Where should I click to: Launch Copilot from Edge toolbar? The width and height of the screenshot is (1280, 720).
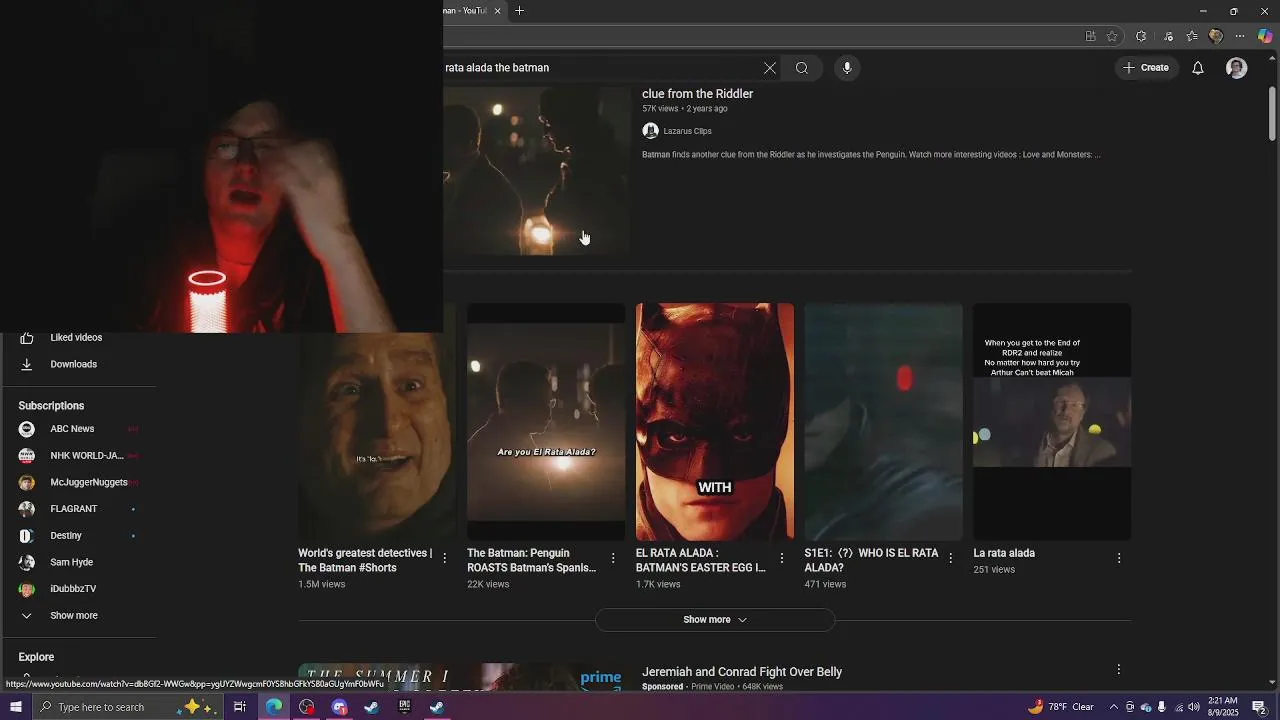pyautogui.click(x=1265, y=36)
